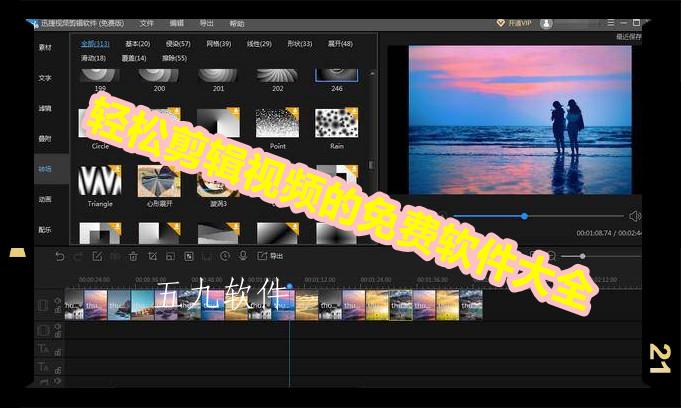Open the 文字 panel in the left sidebar
This screenshot has height=408, width=681.
(x=45, y=77)
